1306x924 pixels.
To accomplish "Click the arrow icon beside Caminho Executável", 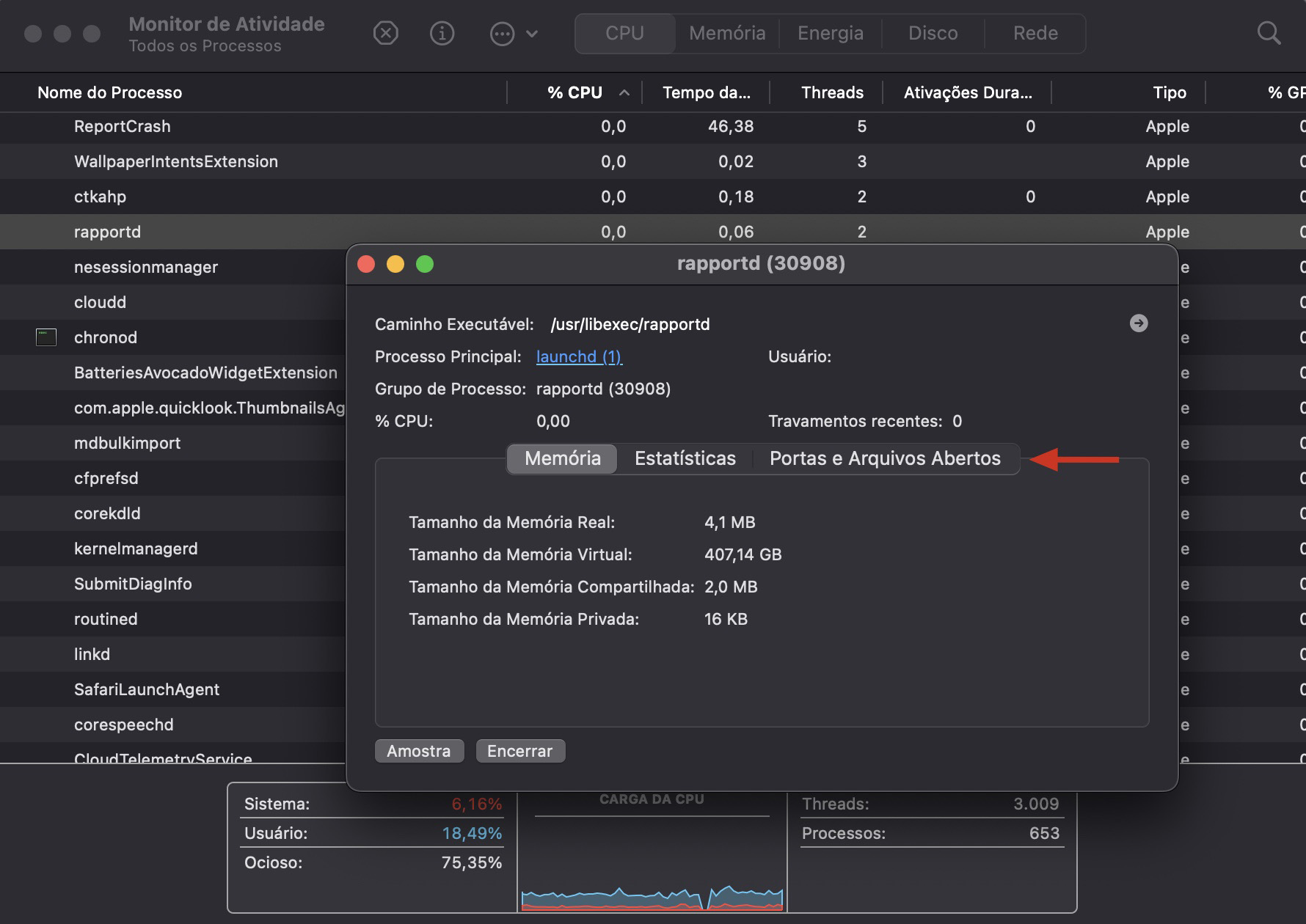I will (x=1139, y=323).
